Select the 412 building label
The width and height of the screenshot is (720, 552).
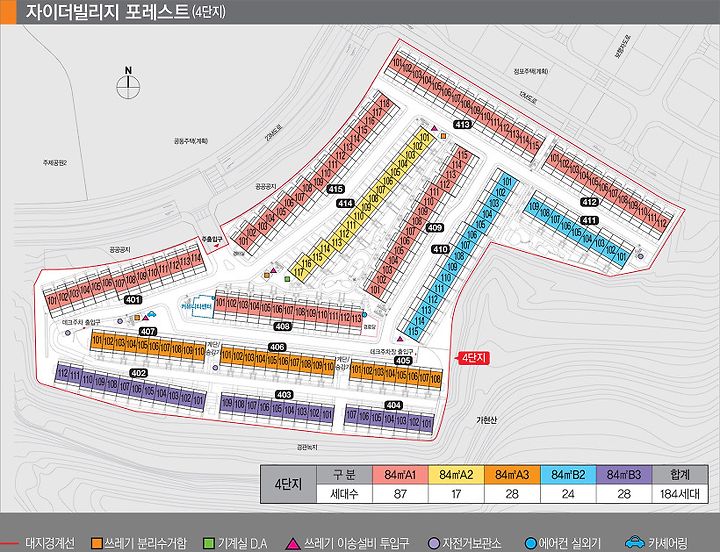tap(590, 202)
